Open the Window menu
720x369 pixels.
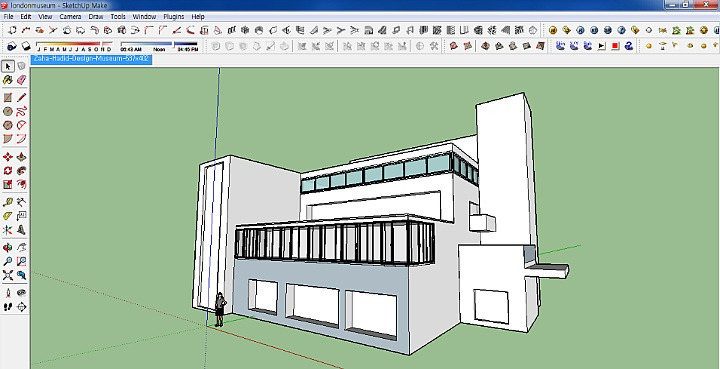[x=144, y=17]
